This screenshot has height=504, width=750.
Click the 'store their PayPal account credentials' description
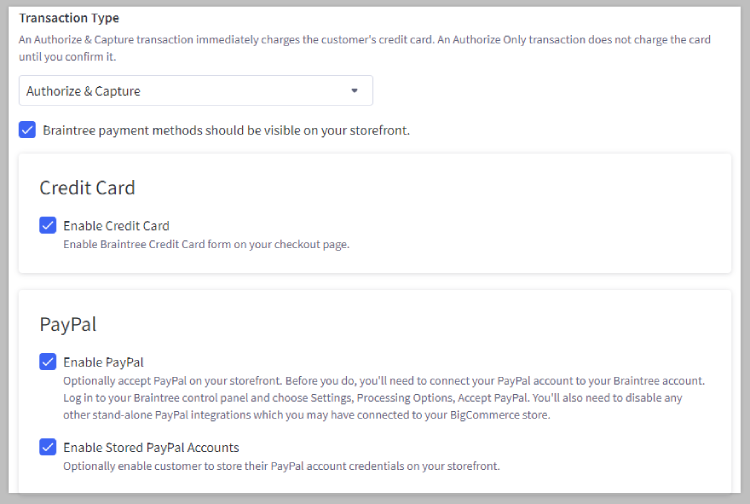coord(280,466)
